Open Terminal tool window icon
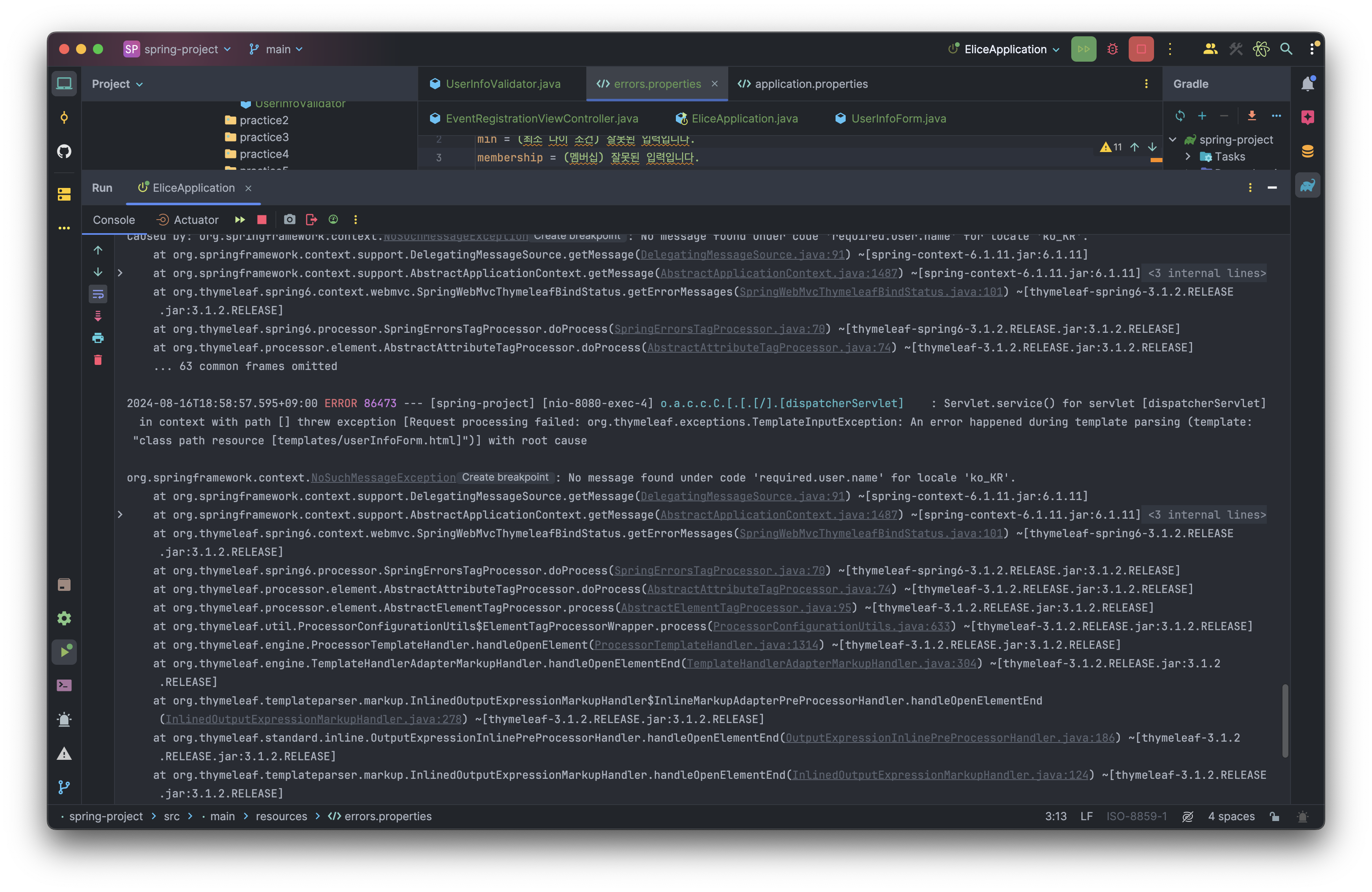 point(64,686)
